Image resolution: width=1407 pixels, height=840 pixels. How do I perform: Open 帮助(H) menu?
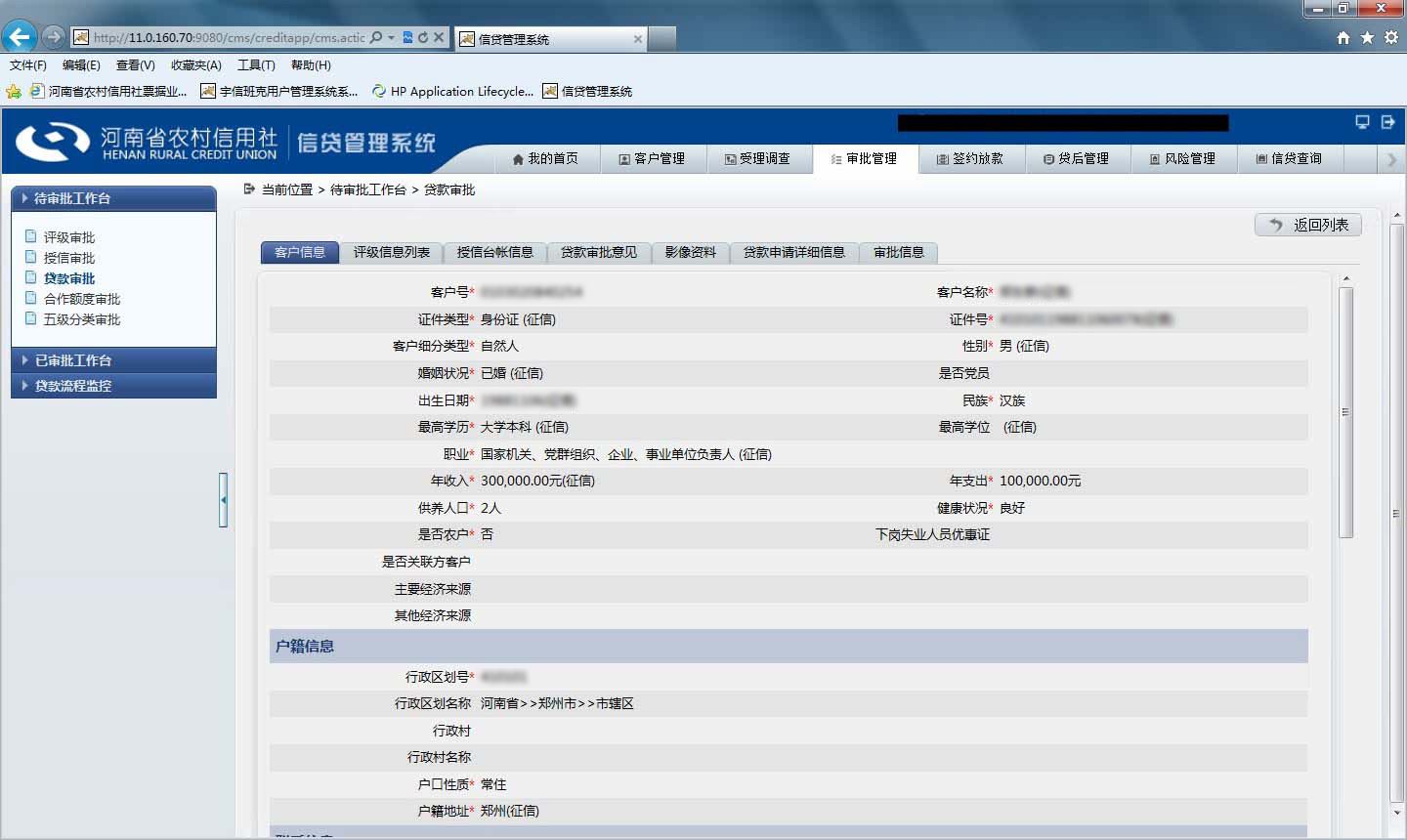click(x=311, y=65)
